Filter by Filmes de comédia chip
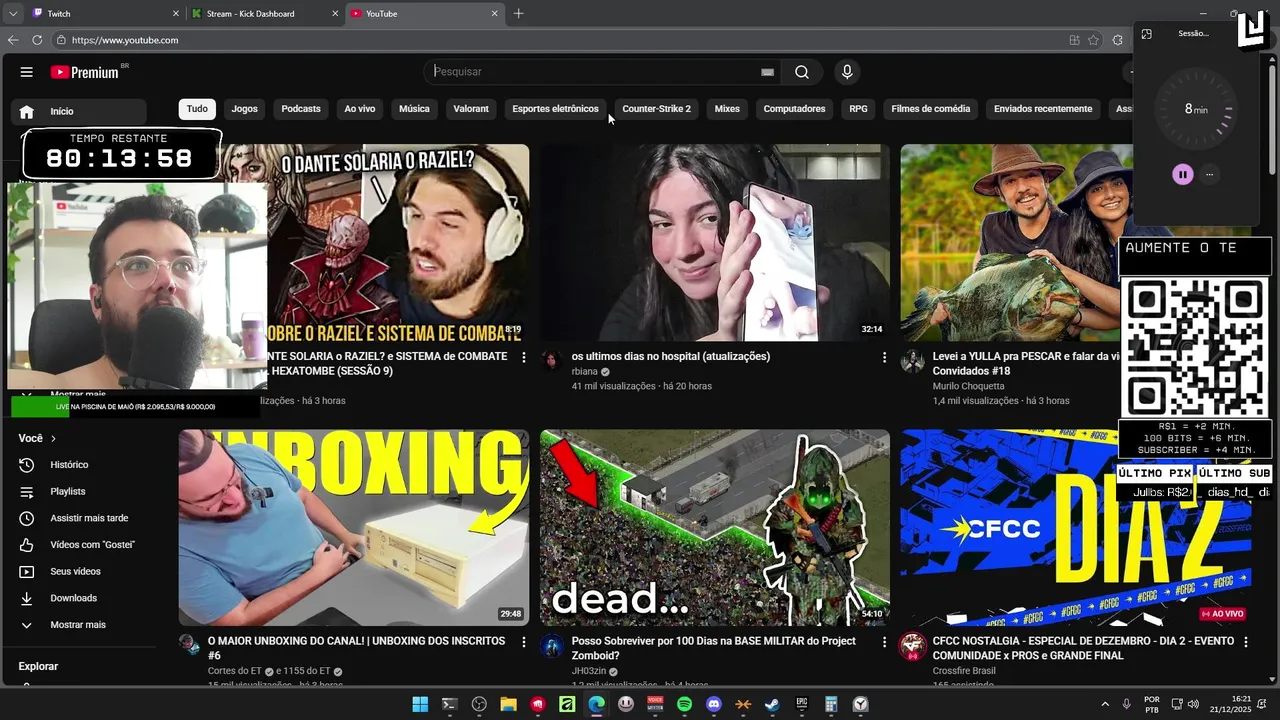The height and width of the screenshot is (720, 1280). tap(930, 109)
